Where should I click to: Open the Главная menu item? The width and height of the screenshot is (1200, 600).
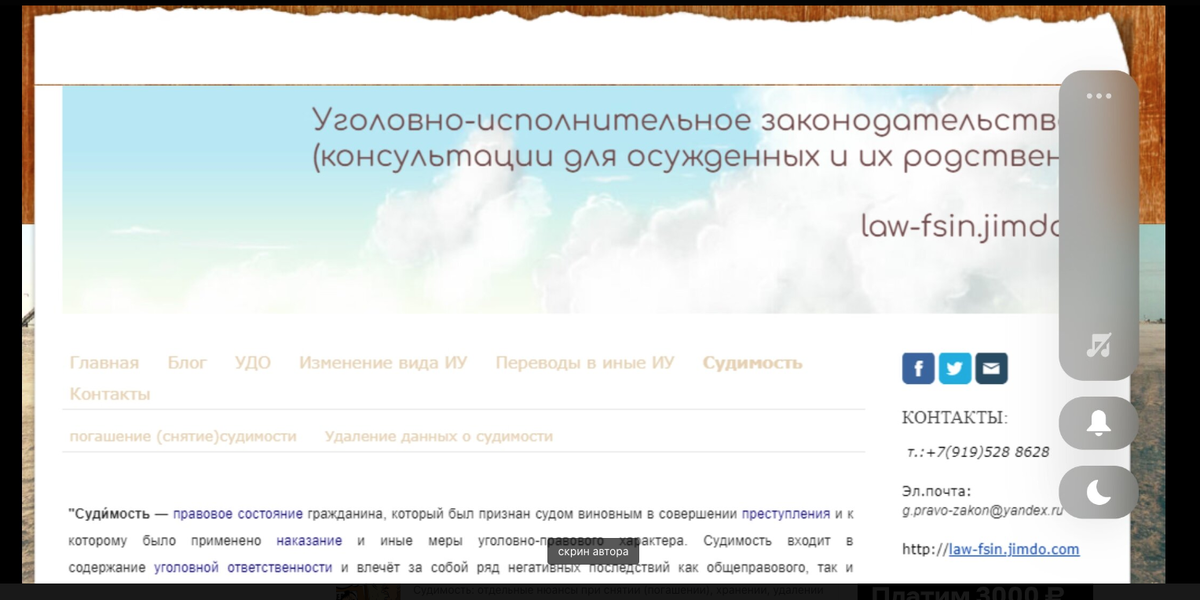[104, 362]
